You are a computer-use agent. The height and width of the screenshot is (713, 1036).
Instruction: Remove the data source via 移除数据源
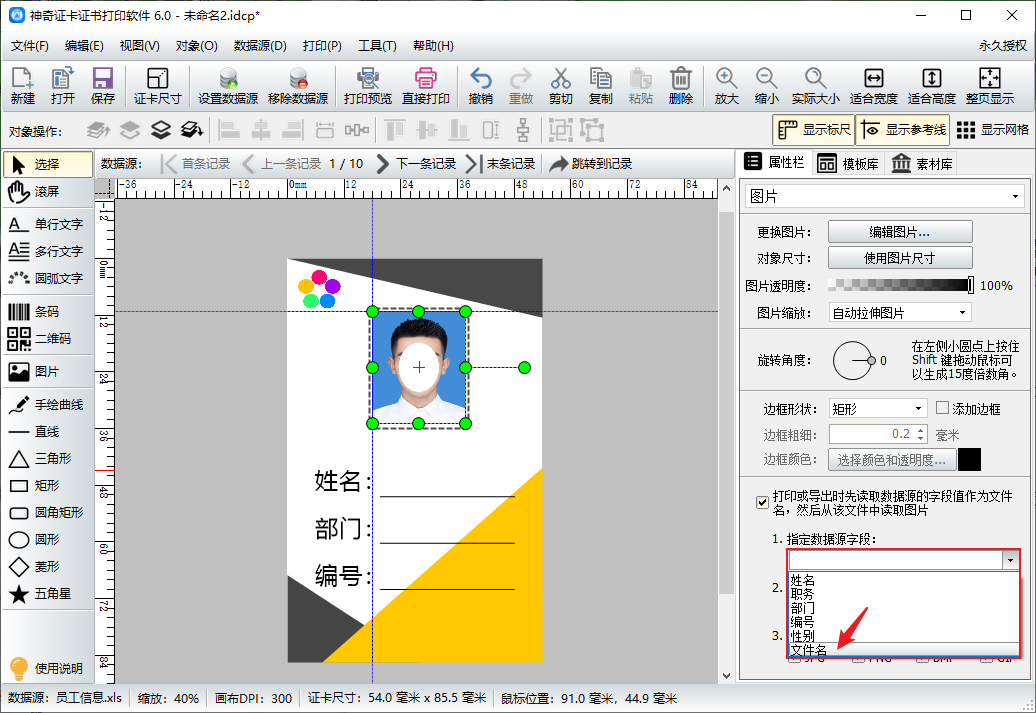pyautogui.click(x=298, y=86)
